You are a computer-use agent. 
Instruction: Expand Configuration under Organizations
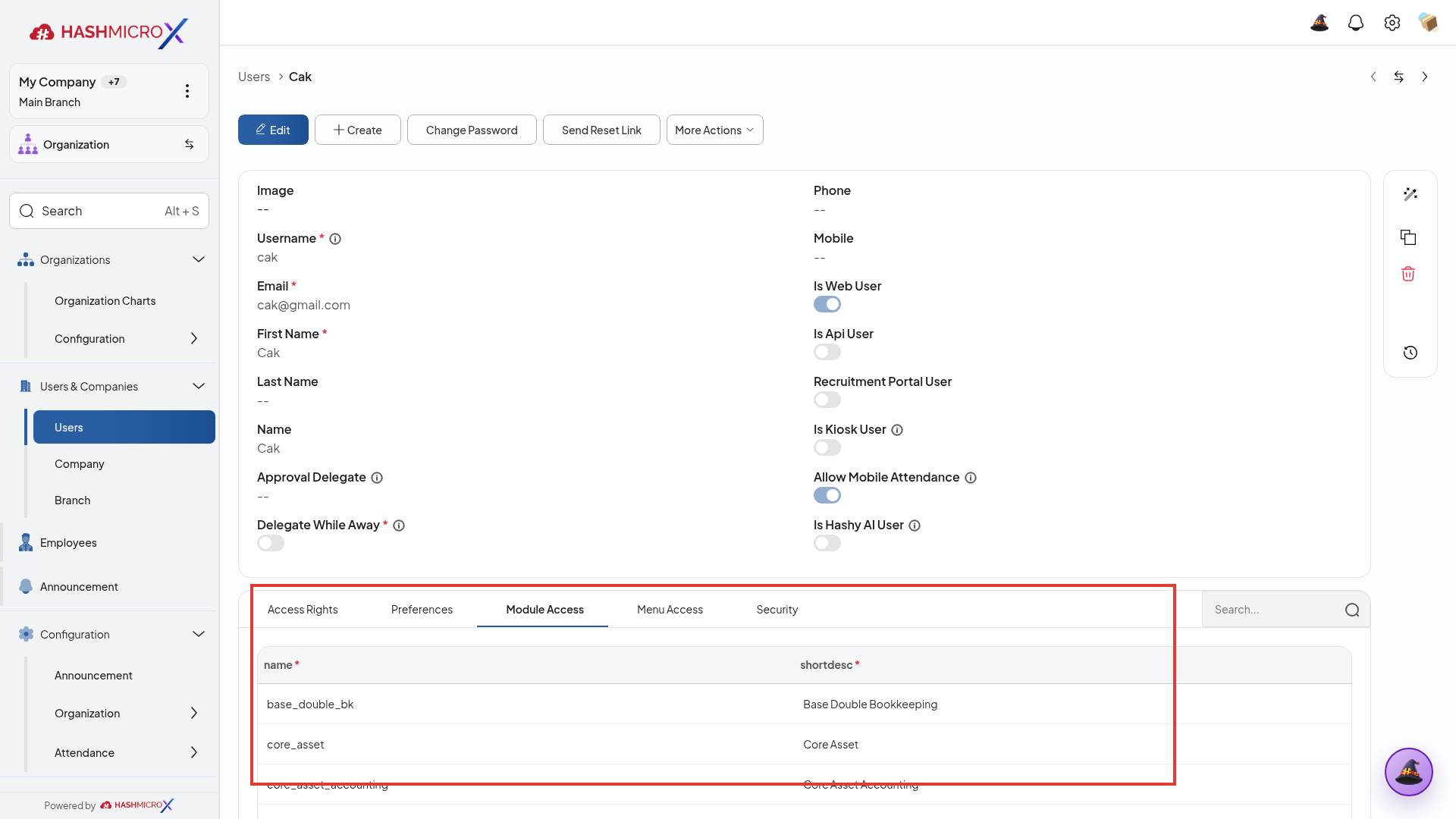(194, 338)
